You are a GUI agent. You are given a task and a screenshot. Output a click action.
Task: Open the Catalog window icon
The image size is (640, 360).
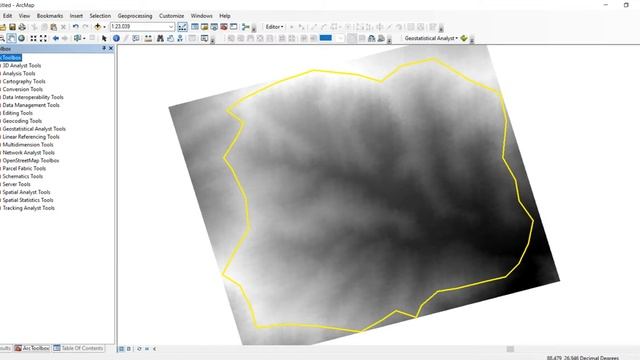tap(204, 27)
